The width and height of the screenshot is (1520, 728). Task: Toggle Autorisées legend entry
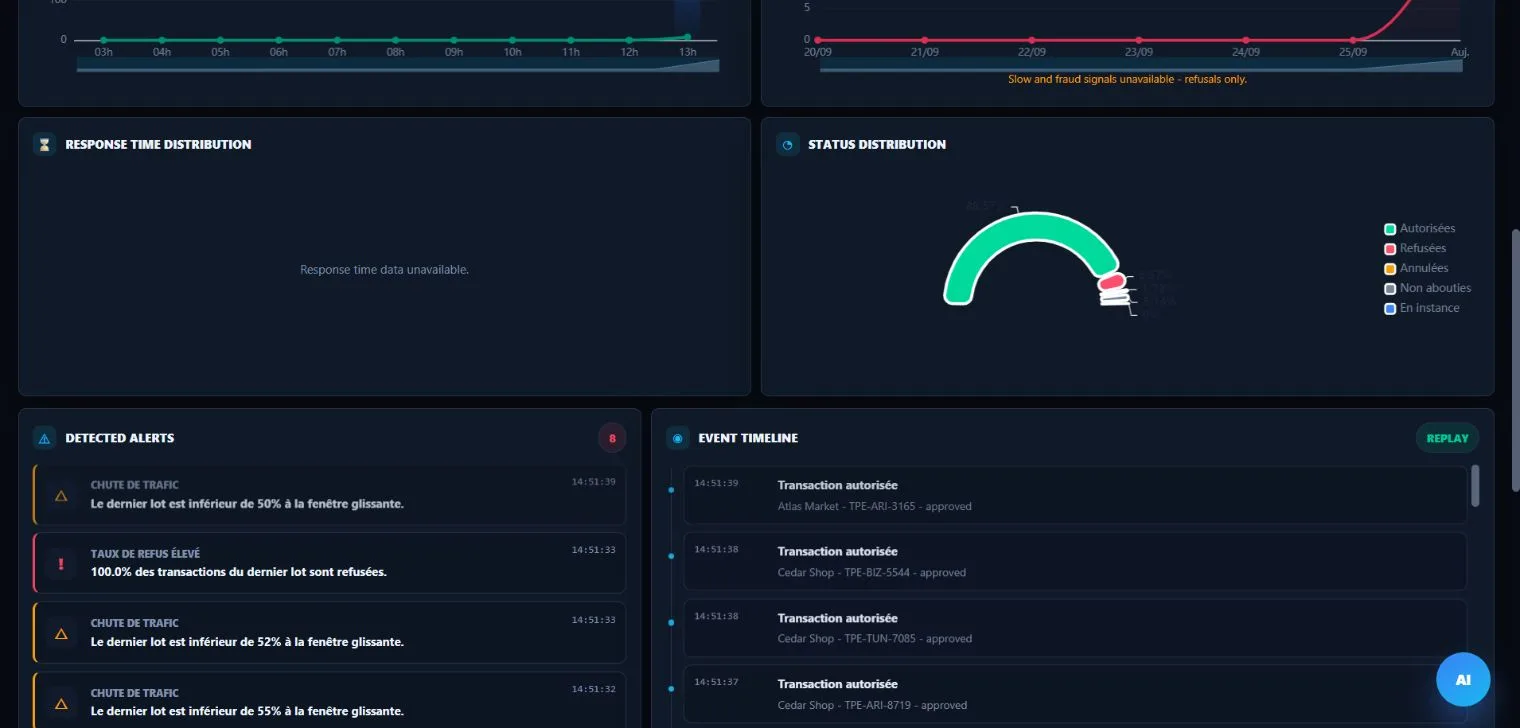coord(1420,229)
